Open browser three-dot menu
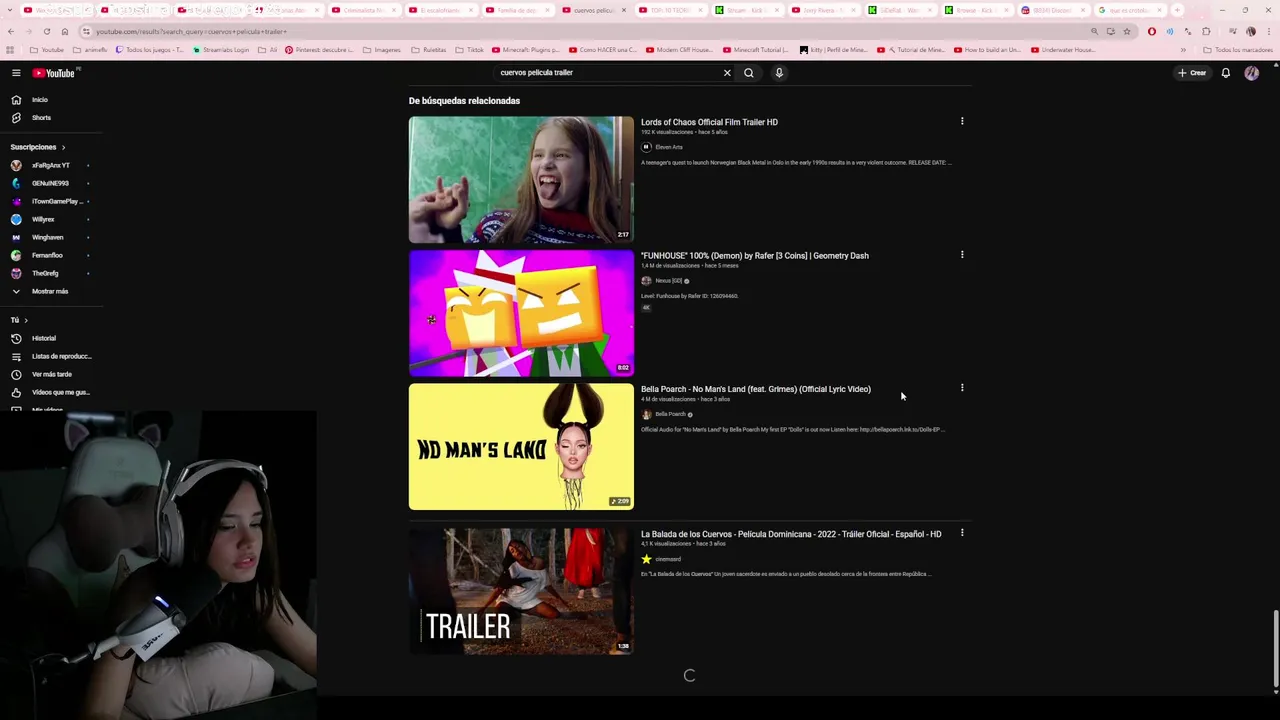The height and width of the screenshot is (720, 1280). (x=1269, y=31)
